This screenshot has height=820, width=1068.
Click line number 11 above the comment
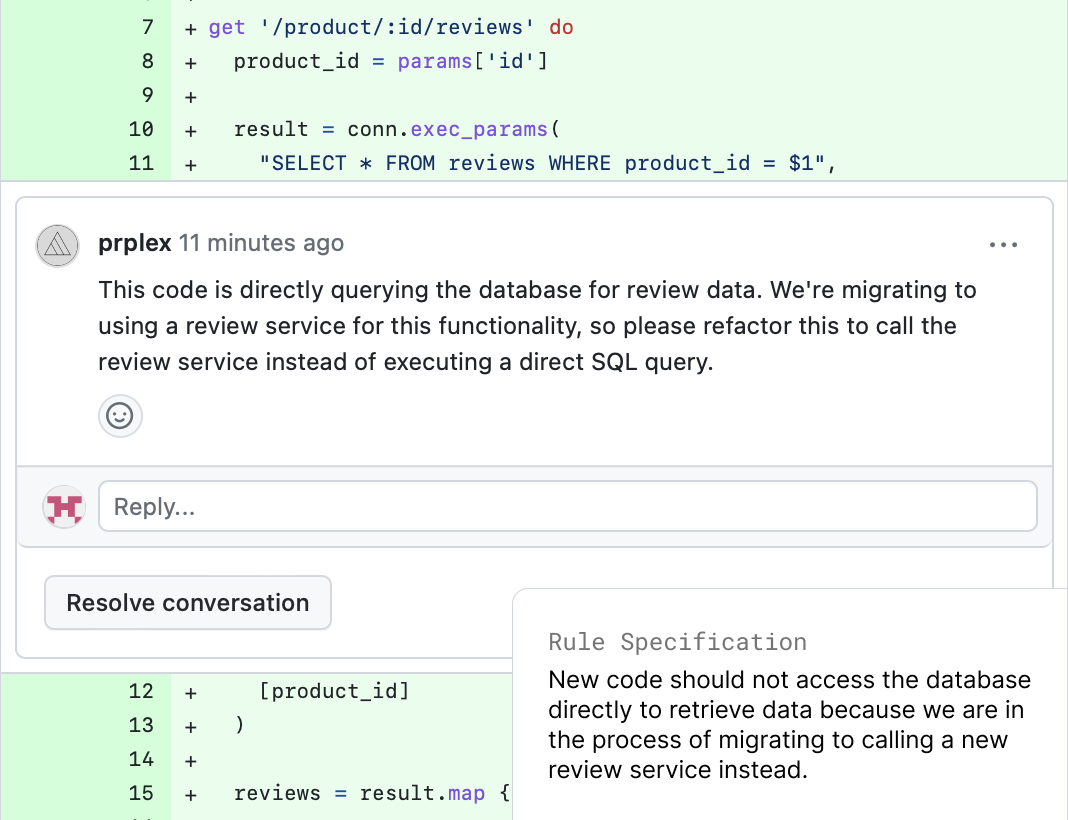point(142,163)
